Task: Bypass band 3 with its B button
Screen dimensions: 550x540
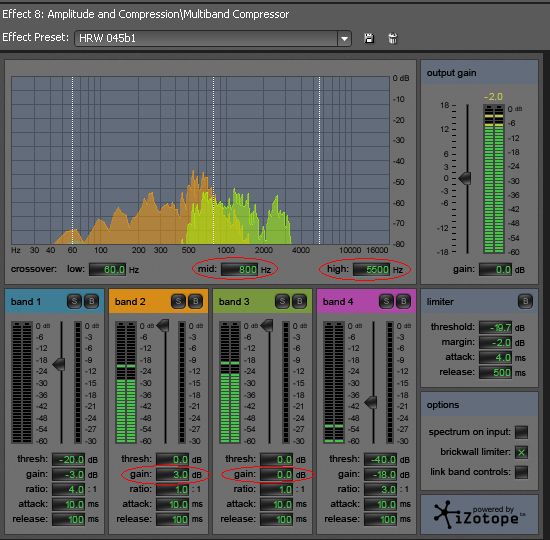Action: [299, 301]
